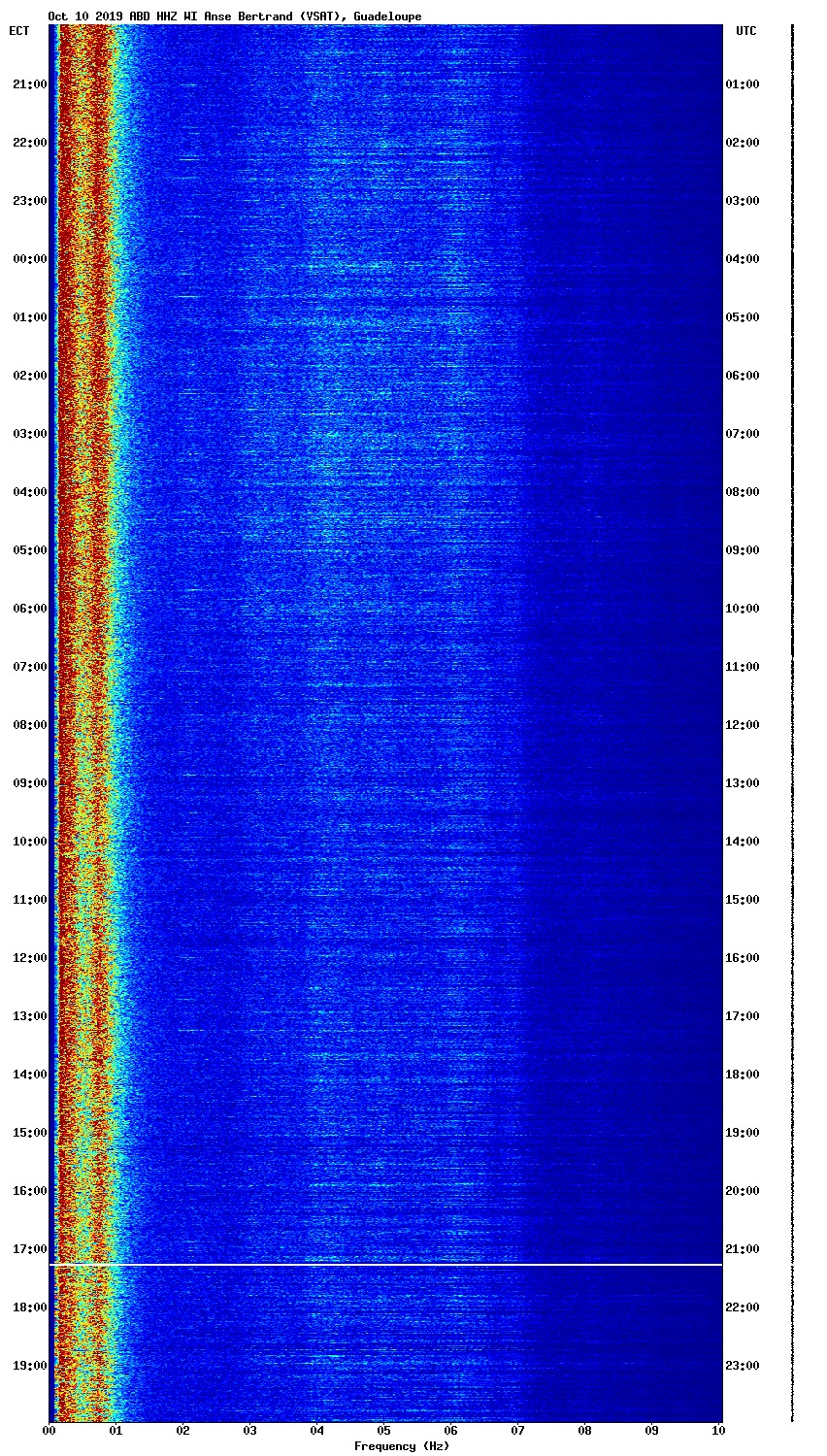The width and height of the screenshot is (827, 1456).
Task: Click the 09:00 ECT time label
Action: tap(29, 783)
